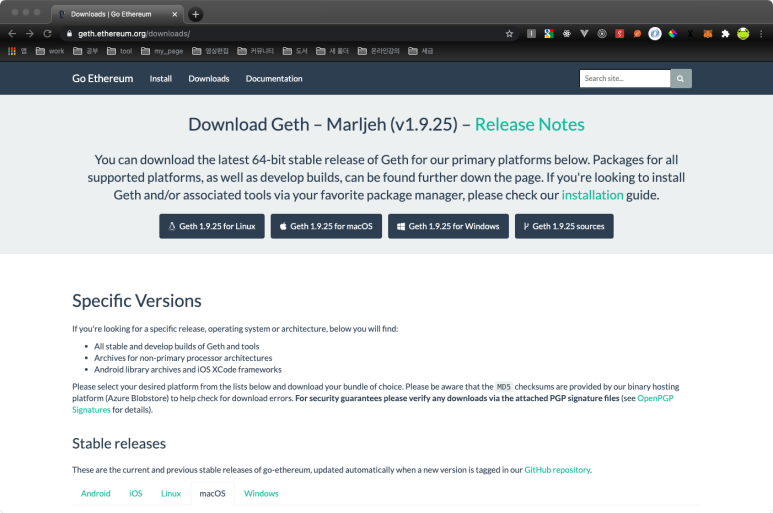773x513 pixels.
Task: Switch to the iOS releases tab
Action: (x=136, y=493)
